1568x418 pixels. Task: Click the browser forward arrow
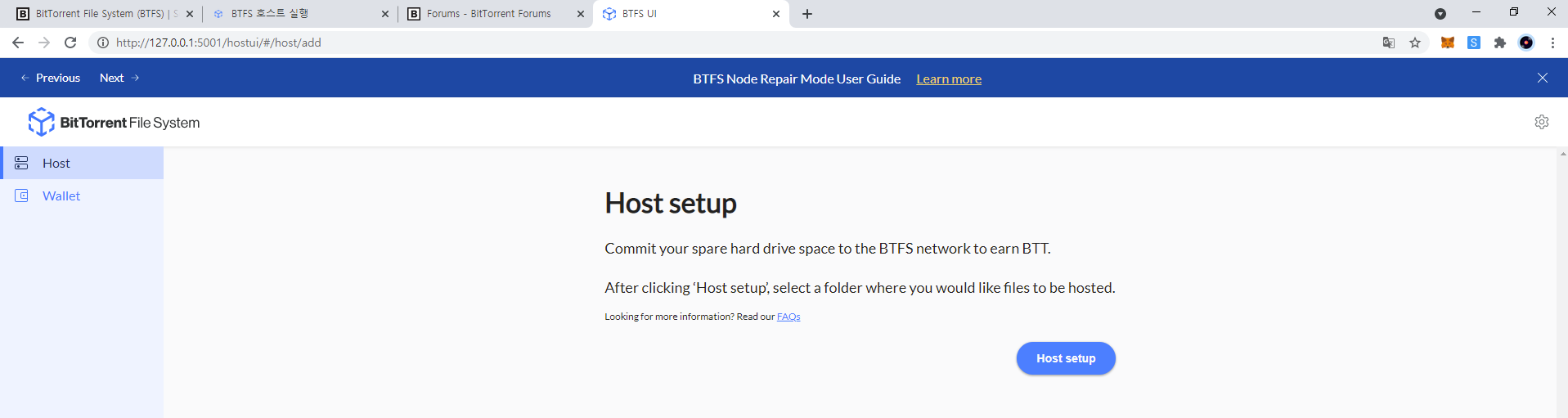pyautogui.click(x=44, y=43)
